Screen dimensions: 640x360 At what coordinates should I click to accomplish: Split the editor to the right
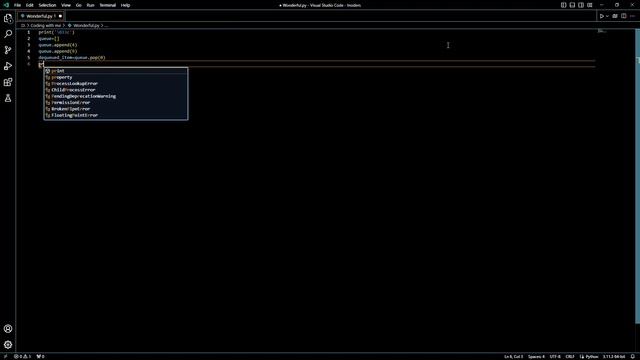pyautogui.click(x=624, y=16)
